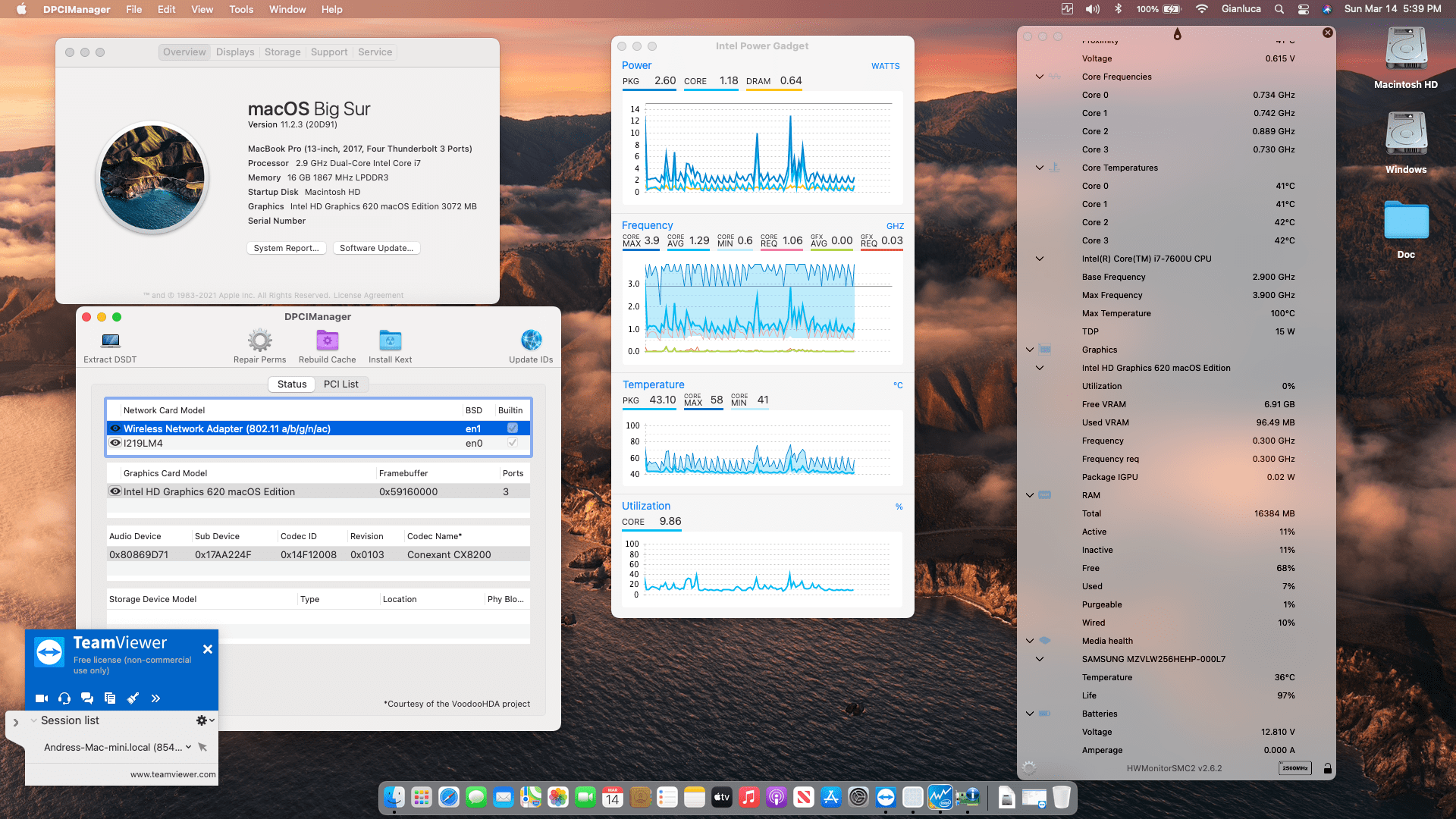The image size is (1456, 819).
Task: Click the Install Kext icon
Action: pos(390,340)
